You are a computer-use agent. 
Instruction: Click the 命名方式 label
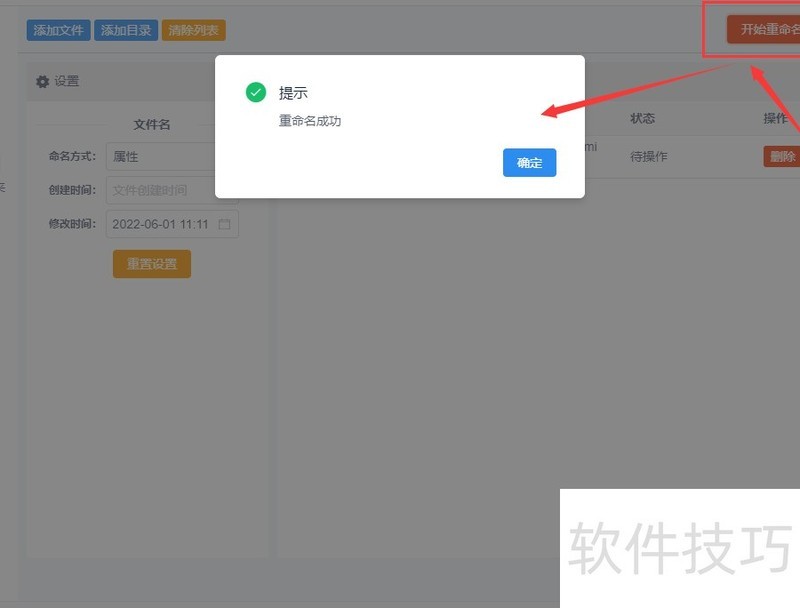72,156
